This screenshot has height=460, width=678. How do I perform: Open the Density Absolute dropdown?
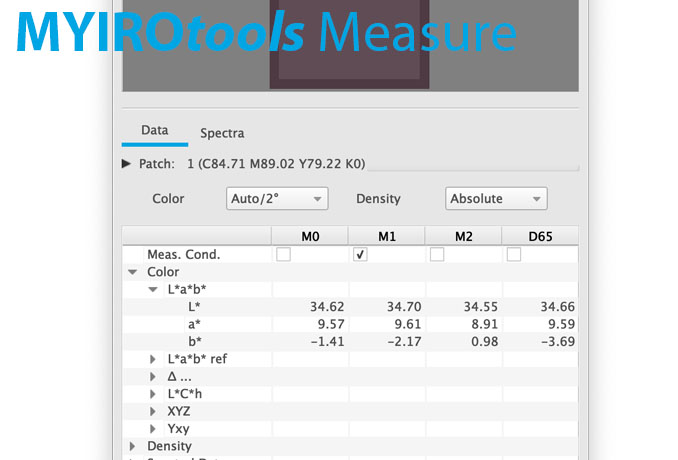pyautogui.click(x=496, y=198)
